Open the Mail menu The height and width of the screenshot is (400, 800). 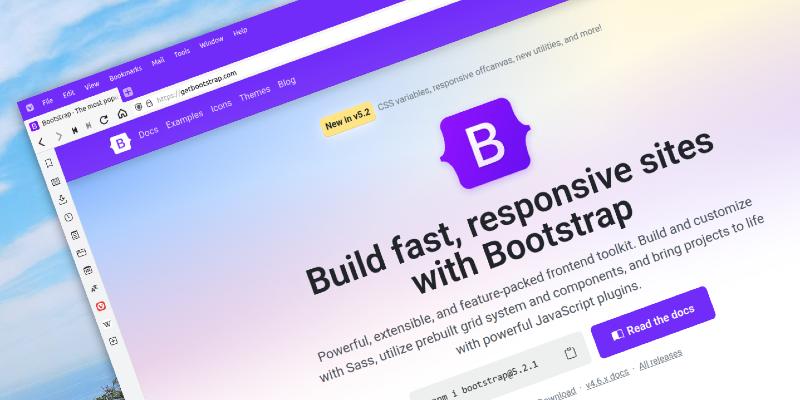pos(158,62)
